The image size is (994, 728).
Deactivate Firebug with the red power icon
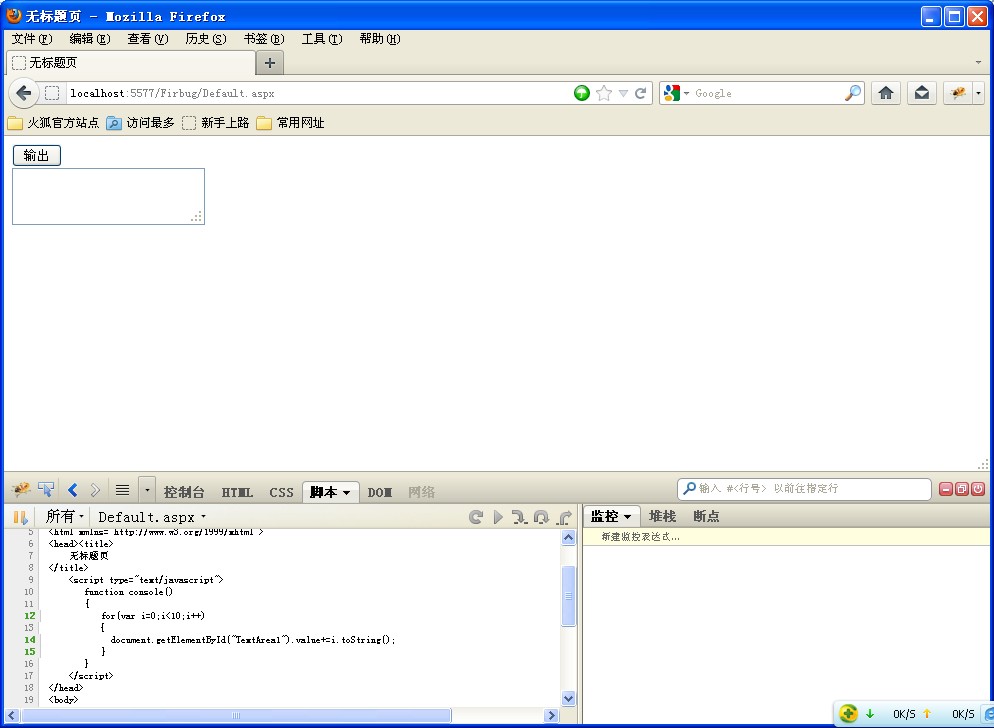(x=978, y=488)
